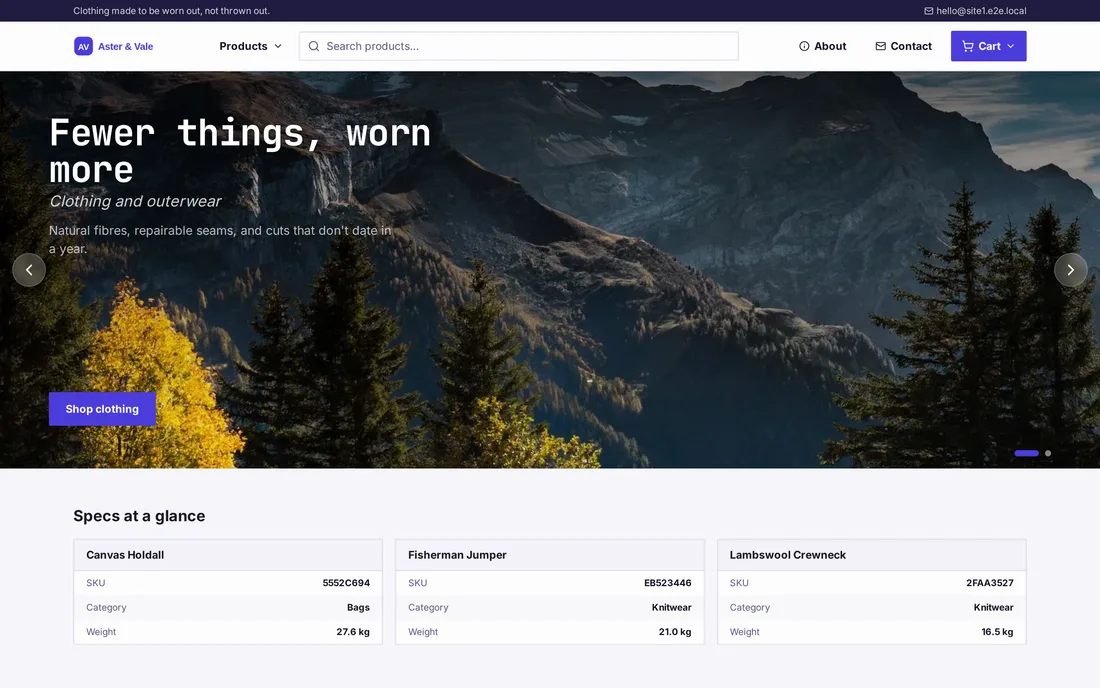Click the hero headline Fewer things, worn more
The width and height of the screenshot is (1100, 688).
pos(239,151)
